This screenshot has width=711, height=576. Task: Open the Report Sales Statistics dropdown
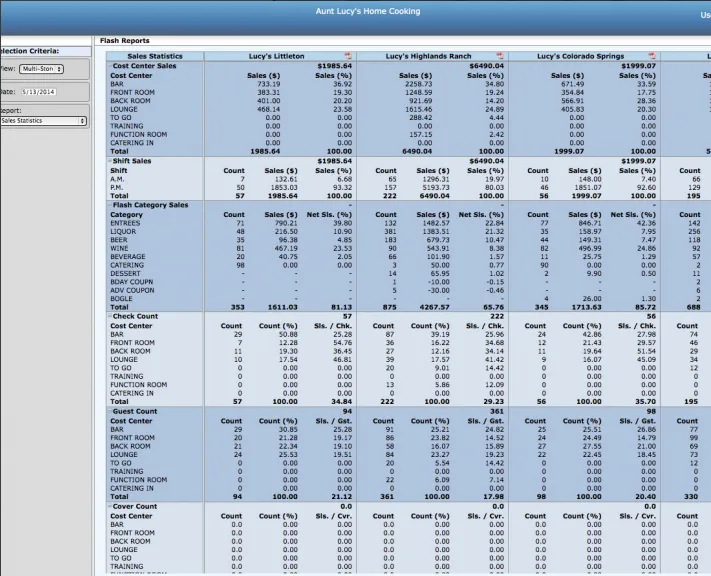43,121
